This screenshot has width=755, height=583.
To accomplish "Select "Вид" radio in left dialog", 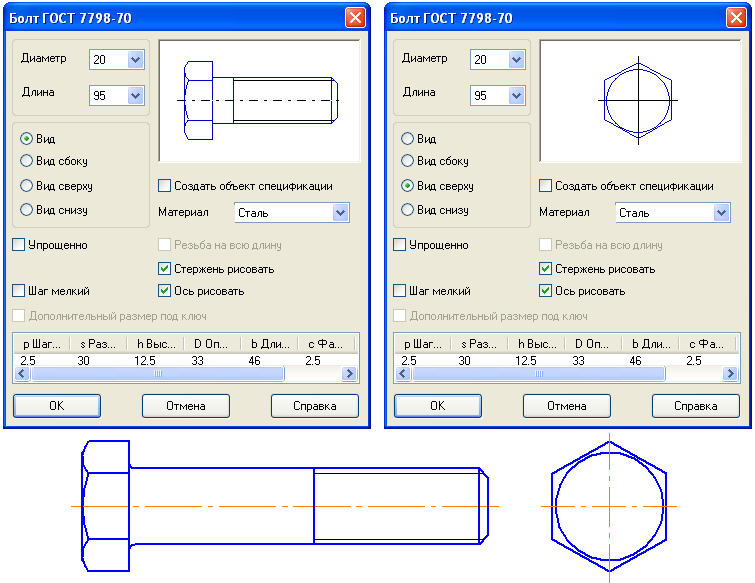I will 26,139.
